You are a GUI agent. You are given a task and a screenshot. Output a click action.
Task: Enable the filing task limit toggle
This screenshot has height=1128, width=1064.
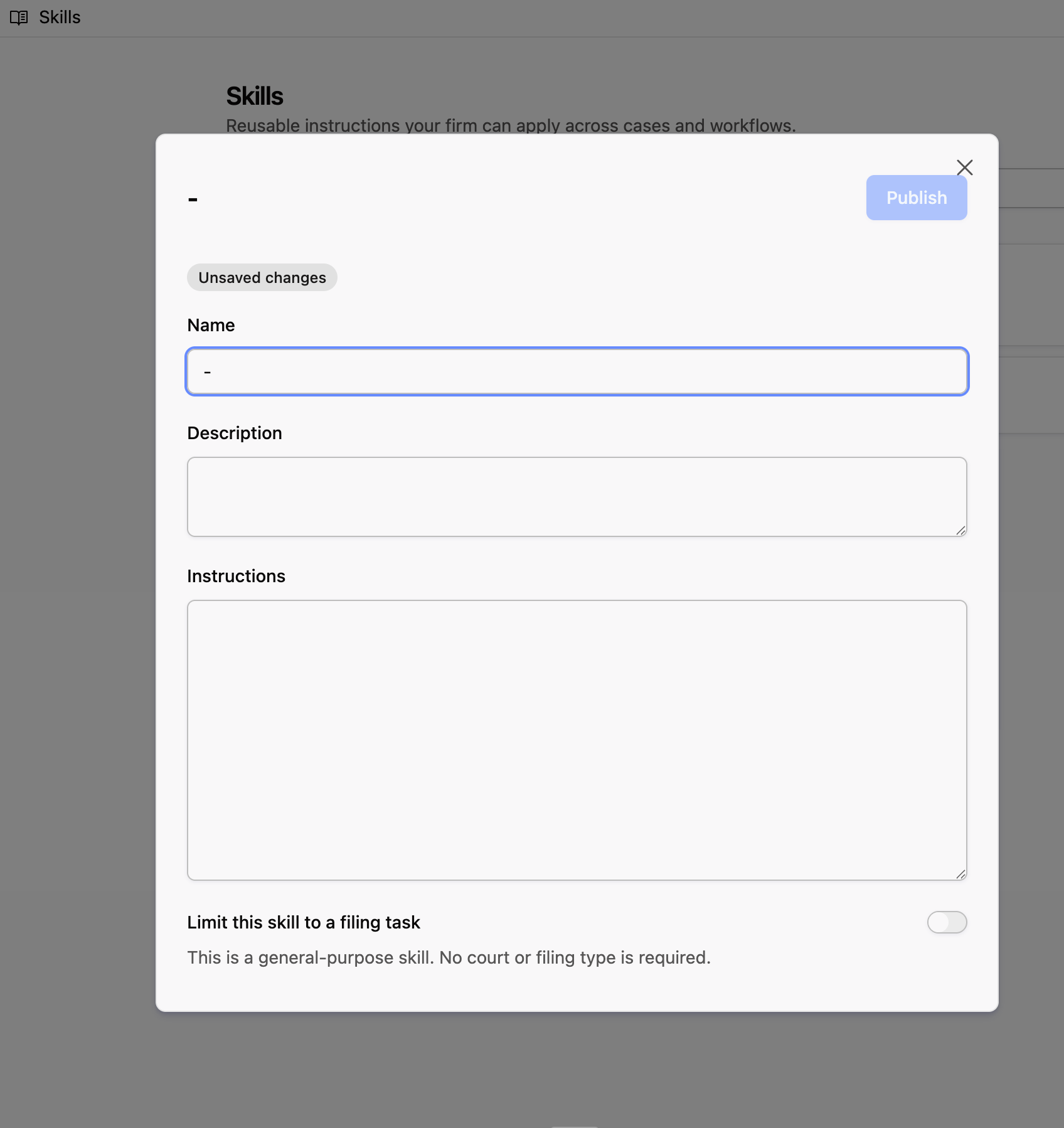(x=947, y=922)
